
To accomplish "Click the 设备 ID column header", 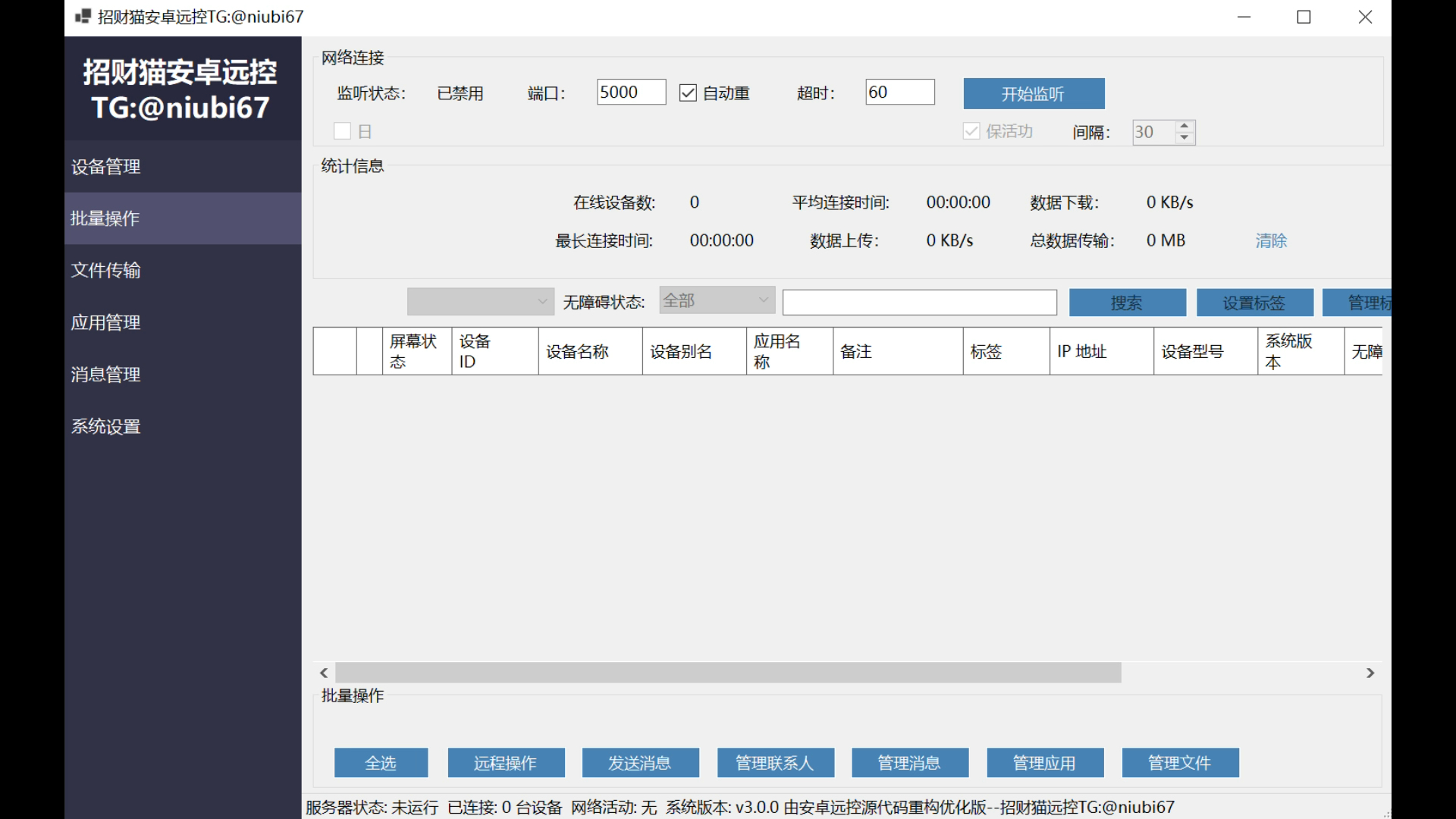I will coord(495,351).
